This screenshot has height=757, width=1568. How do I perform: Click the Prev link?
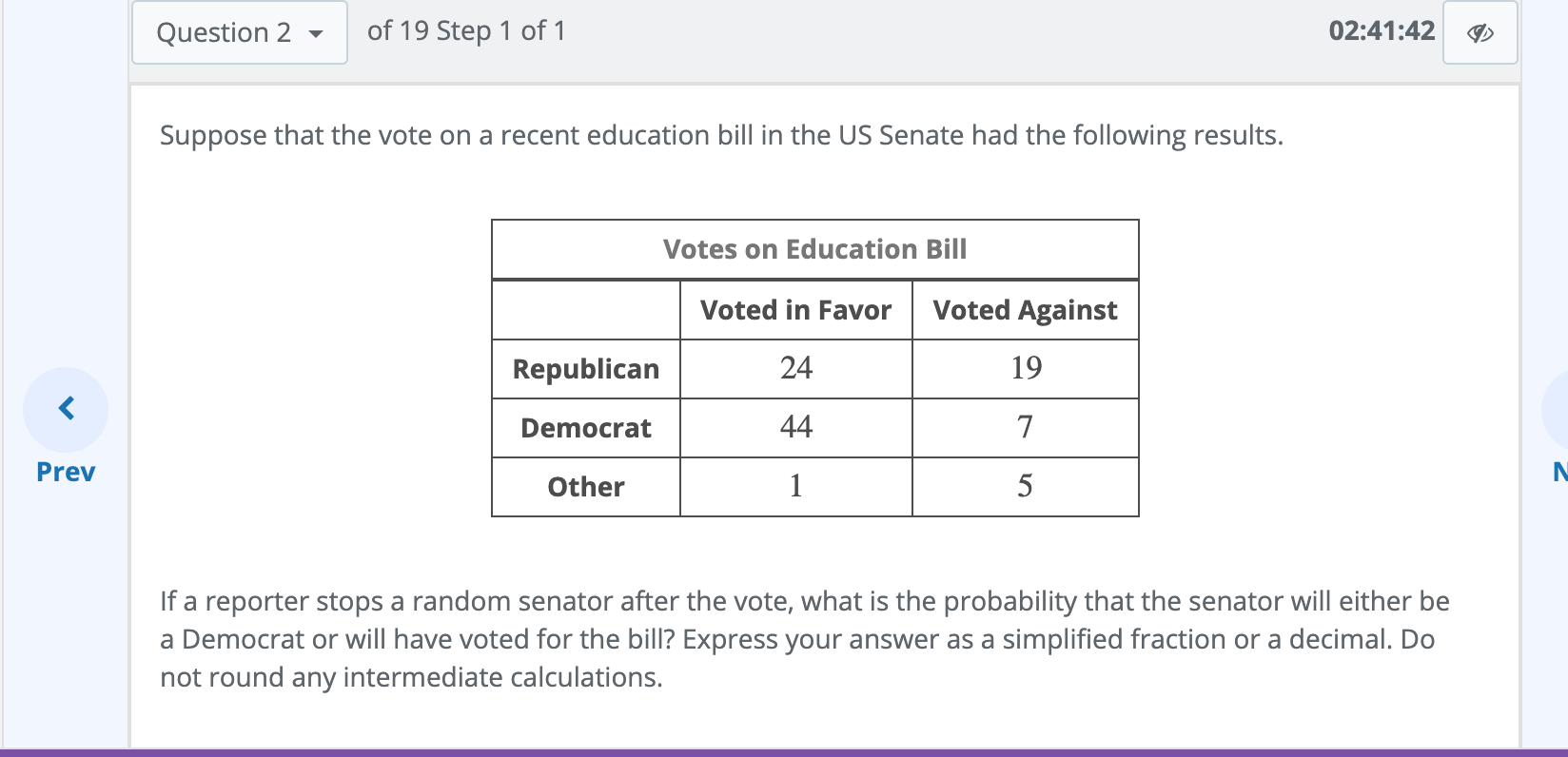64,471
